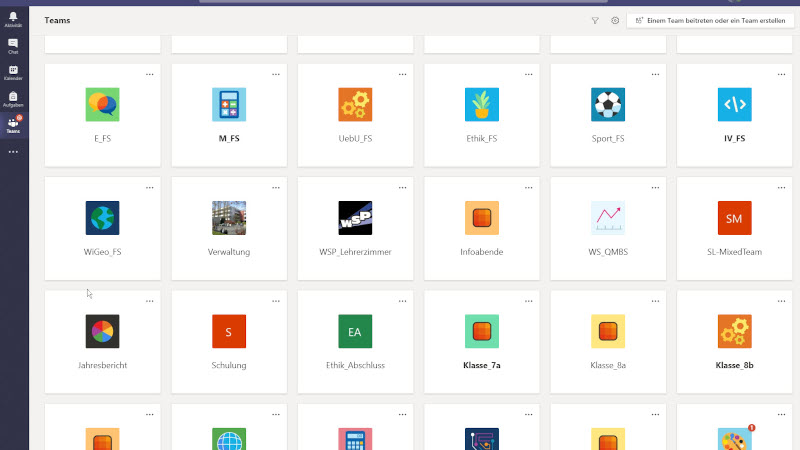Open the Klasse_8a team icon
This screenshot has width=800, height=450.
click(608, 331)
